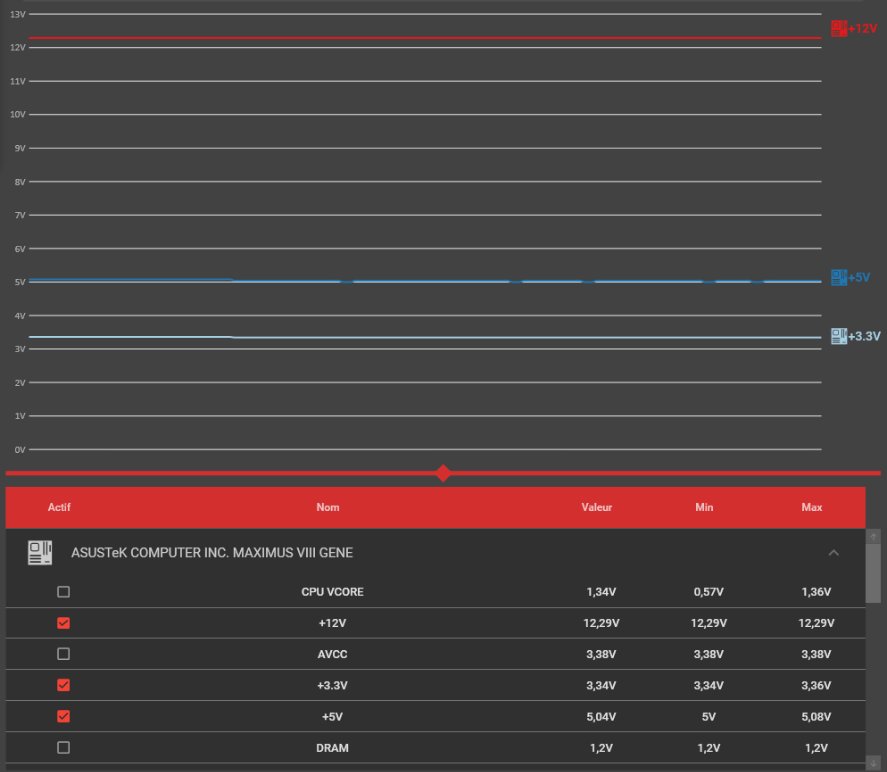Viewport: 887px width, 772px height.
Task: Enable the CPU VCORE checkbox
Action: (x=64, y=592)
